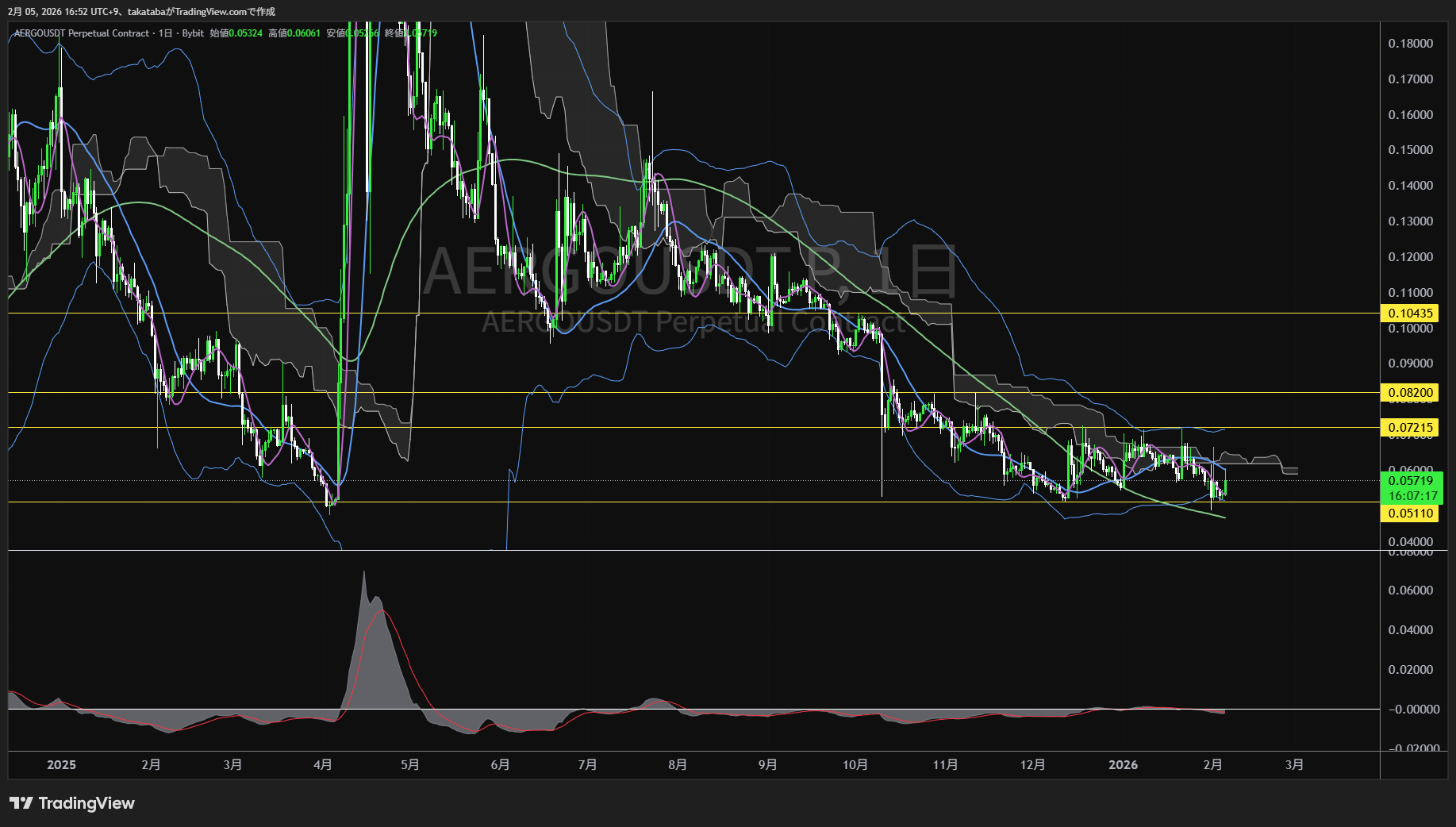Screen dimensions: 1456x827
Task: Click the 0.06000 indicator pane scale value
Action: (1410, 590)
